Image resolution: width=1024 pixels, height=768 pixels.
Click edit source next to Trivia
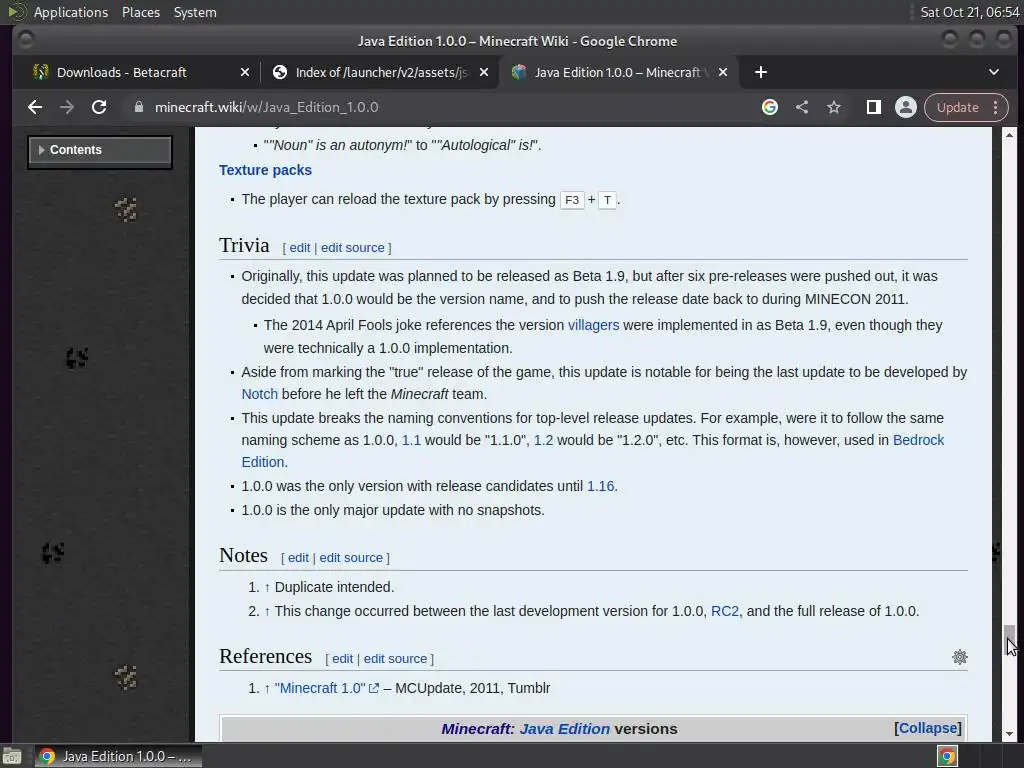pyautogui.click(x=353, y=248)
